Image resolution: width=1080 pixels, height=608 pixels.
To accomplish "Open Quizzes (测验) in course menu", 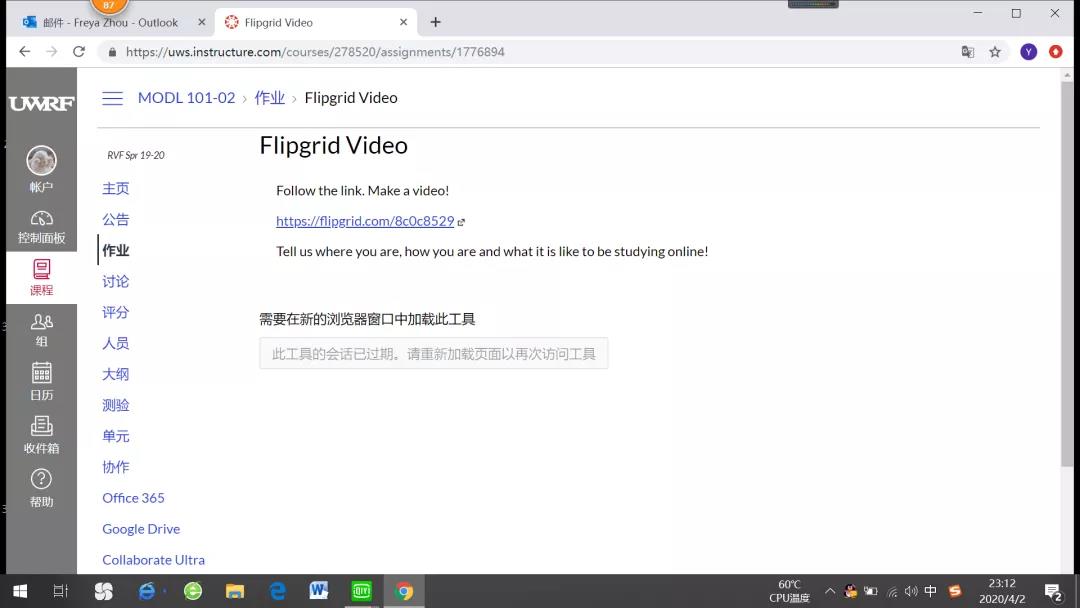I will coord(116,405).
